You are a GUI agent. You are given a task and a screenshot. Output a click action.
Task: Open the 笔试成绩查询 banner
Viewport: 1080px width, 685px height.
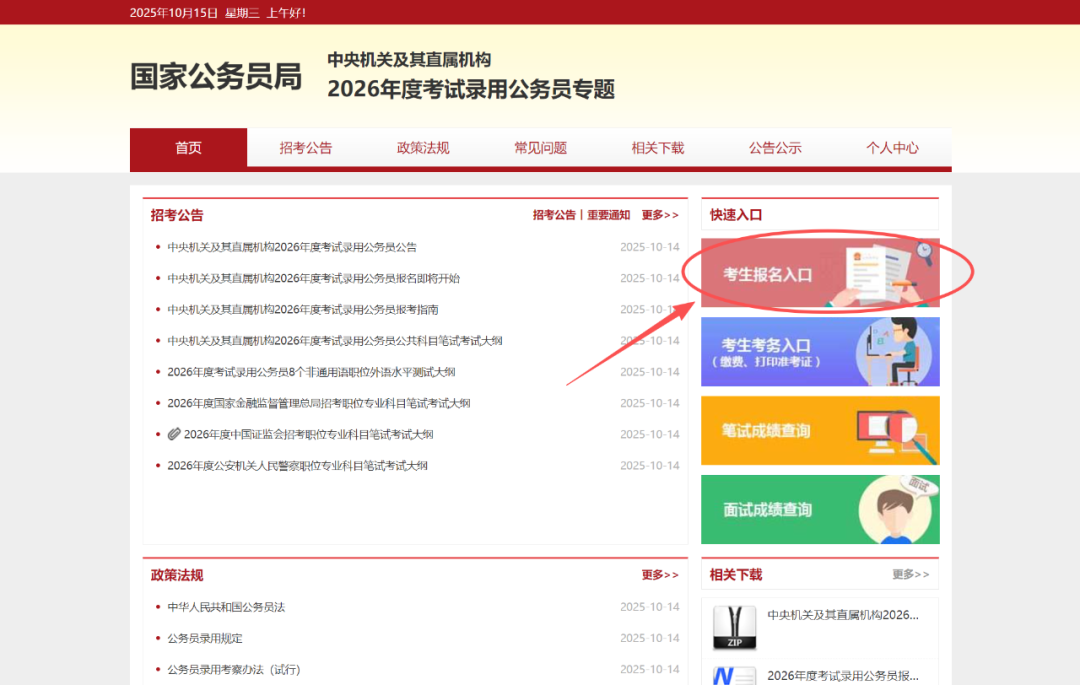point(820,431)
